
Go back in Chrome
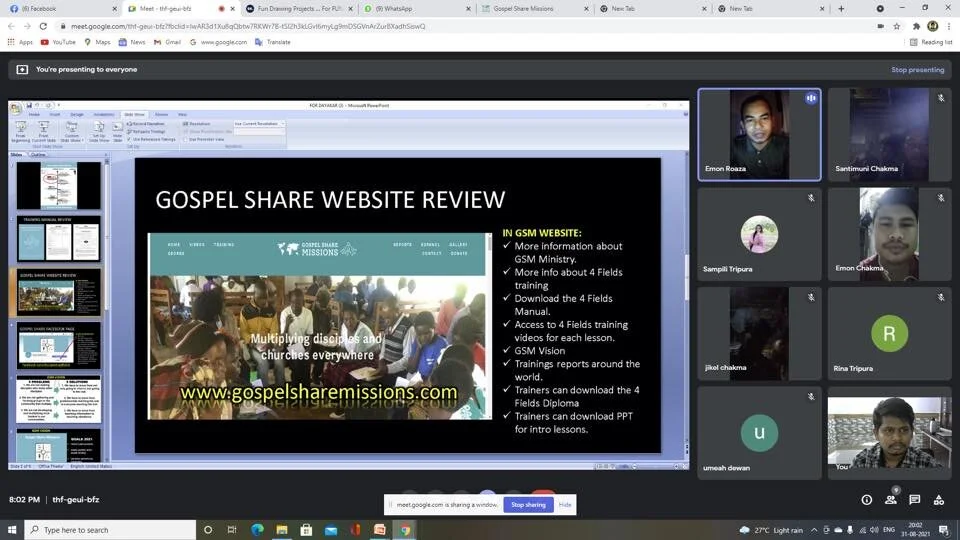pos(11,26)
